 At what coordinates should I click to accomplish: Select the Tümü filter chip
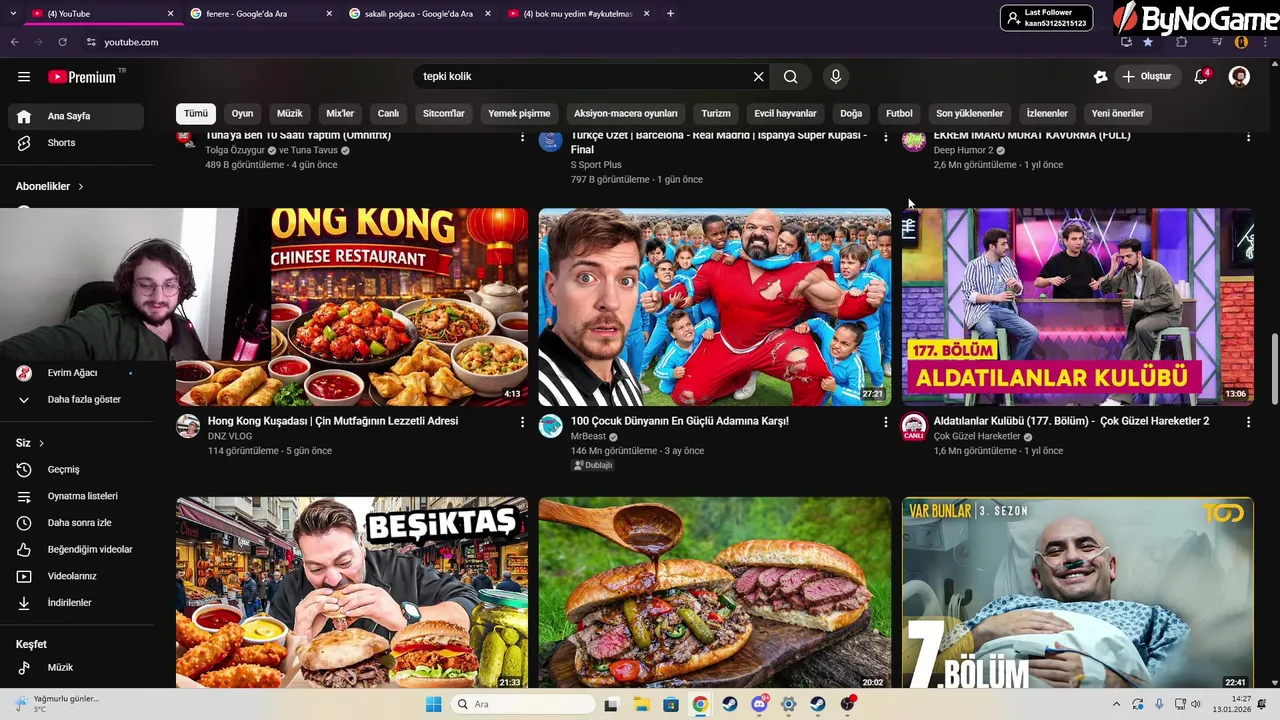pyautogui.click(x=196, y=113)
